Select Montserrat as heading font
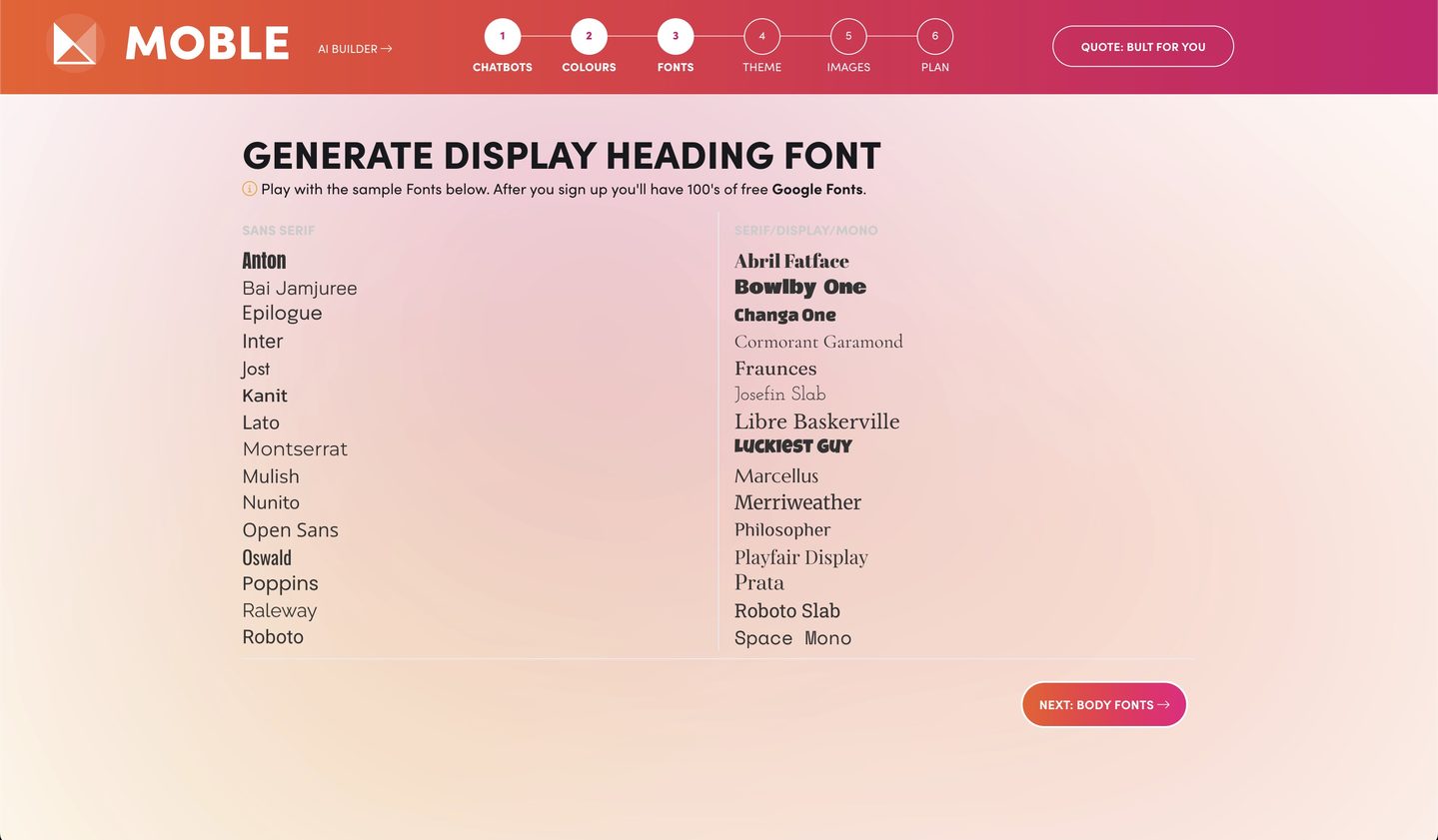Viewport: 1438px width, 840px height. coord(295,449)
